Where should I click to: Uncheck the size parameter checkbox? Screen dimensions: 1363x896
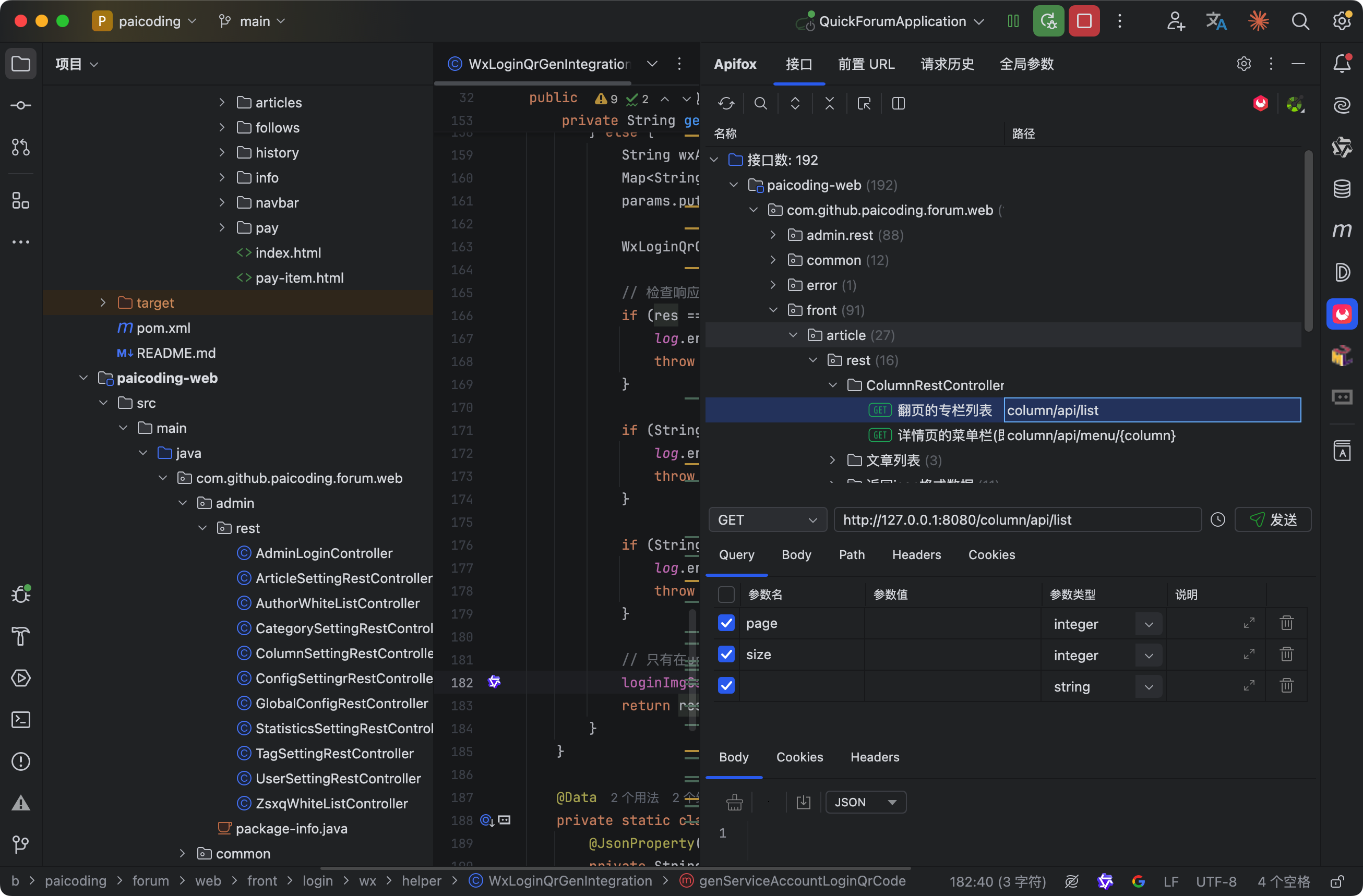coord(726,655)
